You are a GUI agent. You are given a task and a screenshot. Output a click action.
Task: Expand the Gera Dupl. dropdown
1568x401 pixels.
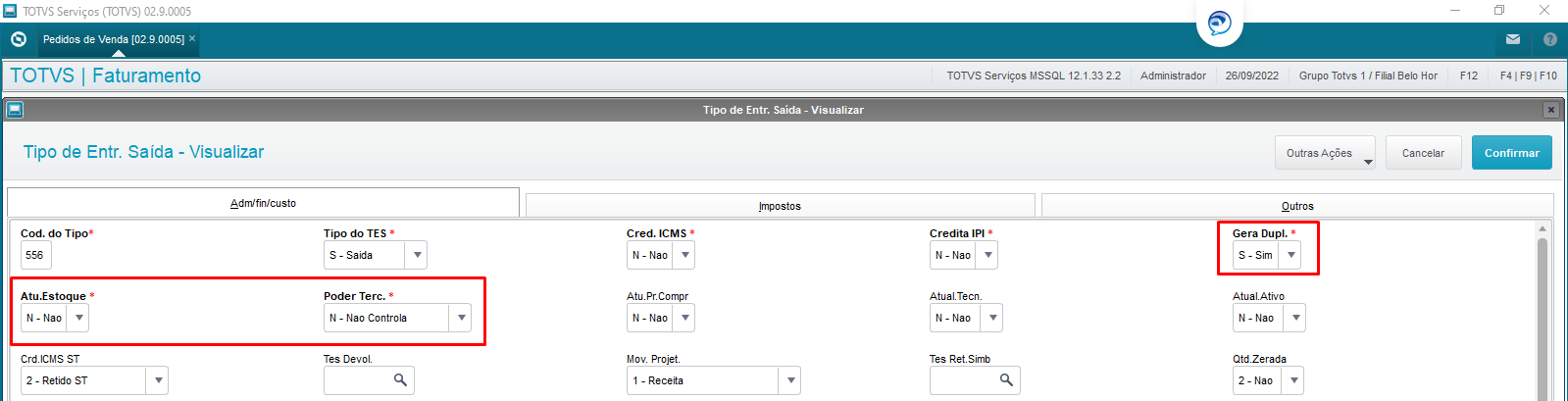(x=1290, y=255)
